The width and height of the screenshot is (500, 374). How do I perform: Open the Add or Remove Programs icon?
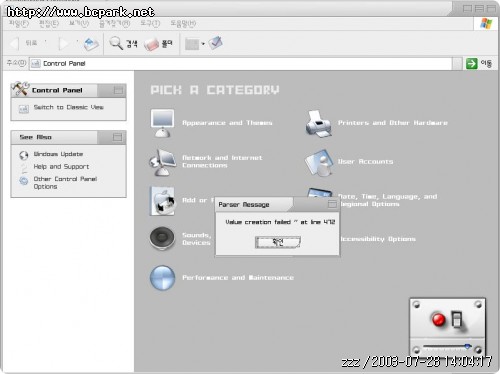[162, 201]
